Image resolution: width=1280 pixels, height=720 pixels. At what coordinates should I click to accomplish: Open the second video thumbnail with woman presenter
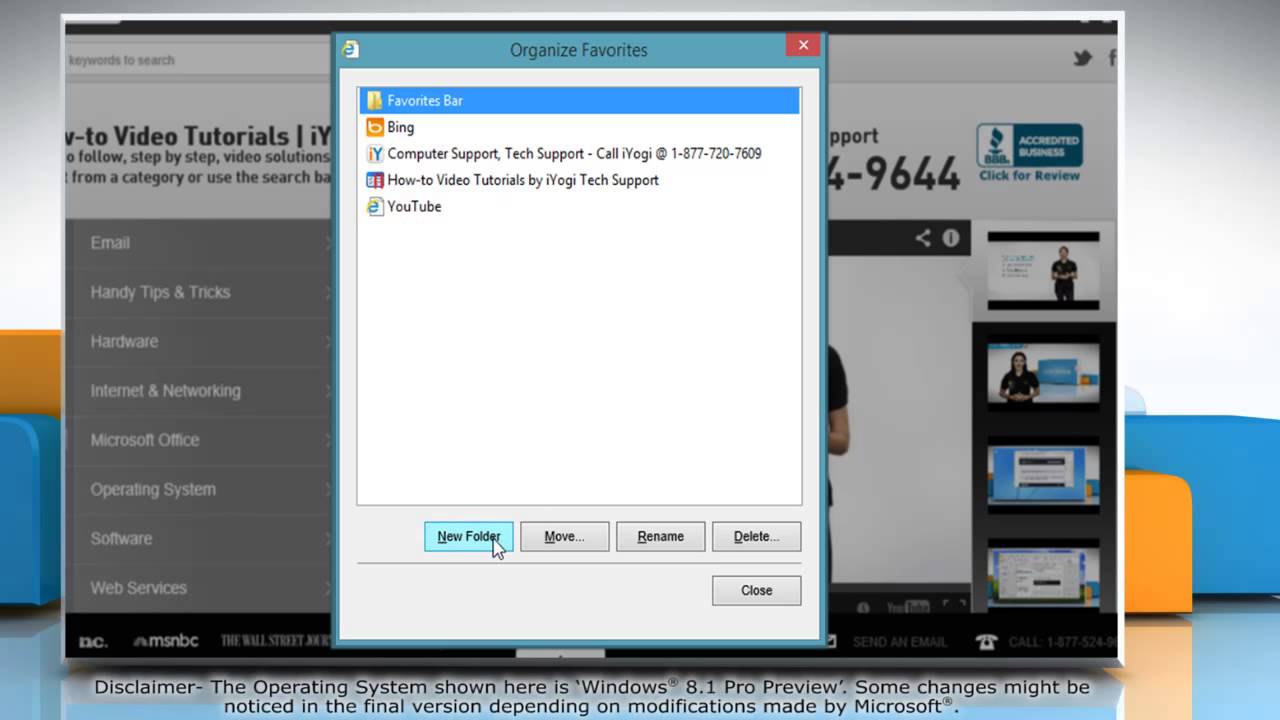click(x=1043, y=374)
